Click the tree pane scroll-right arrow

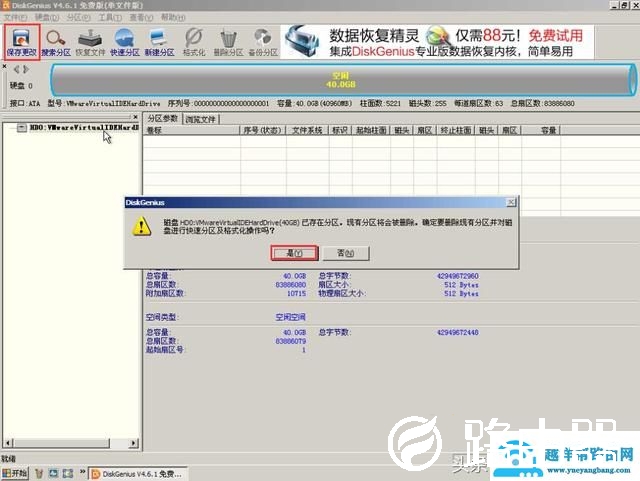(x=133, y=443)
